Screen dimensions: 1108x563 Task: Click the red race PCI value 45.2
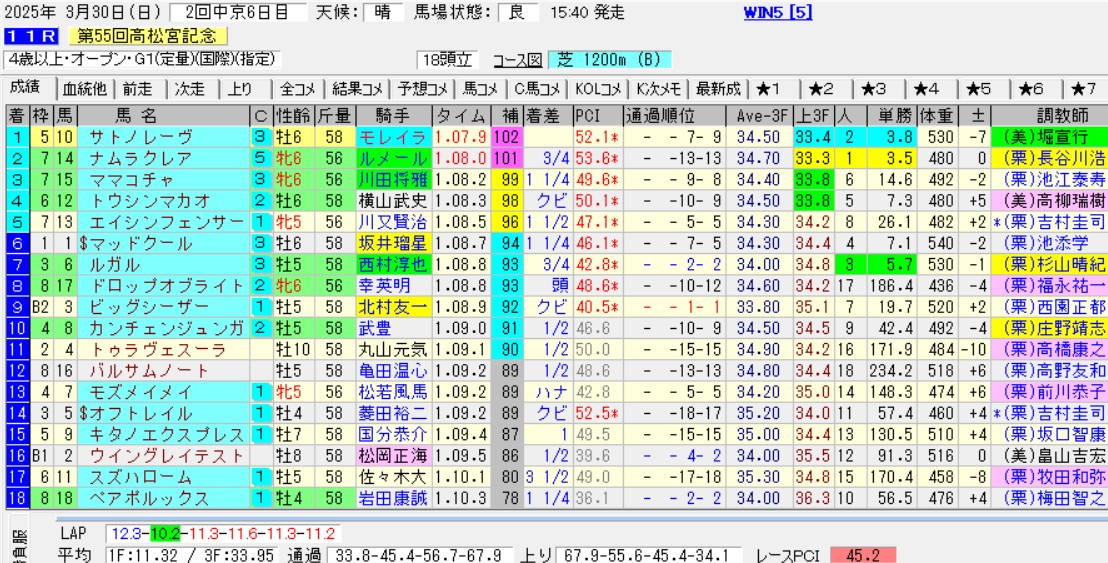coord(863,554)
